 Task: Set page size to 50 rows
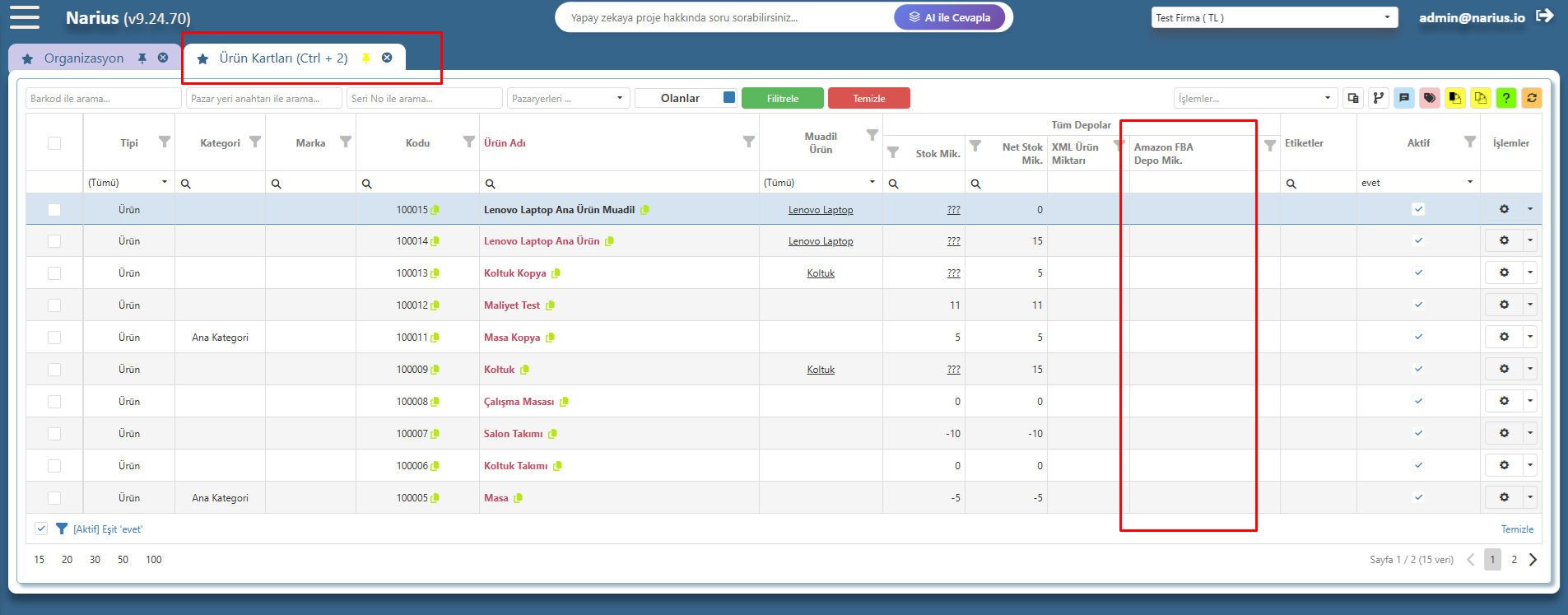[123, 560]
